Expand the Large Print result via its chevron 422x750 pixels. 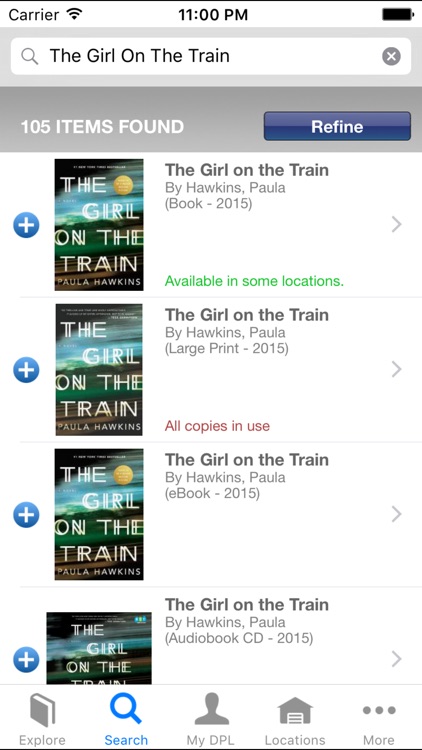(x=396, y=369)
